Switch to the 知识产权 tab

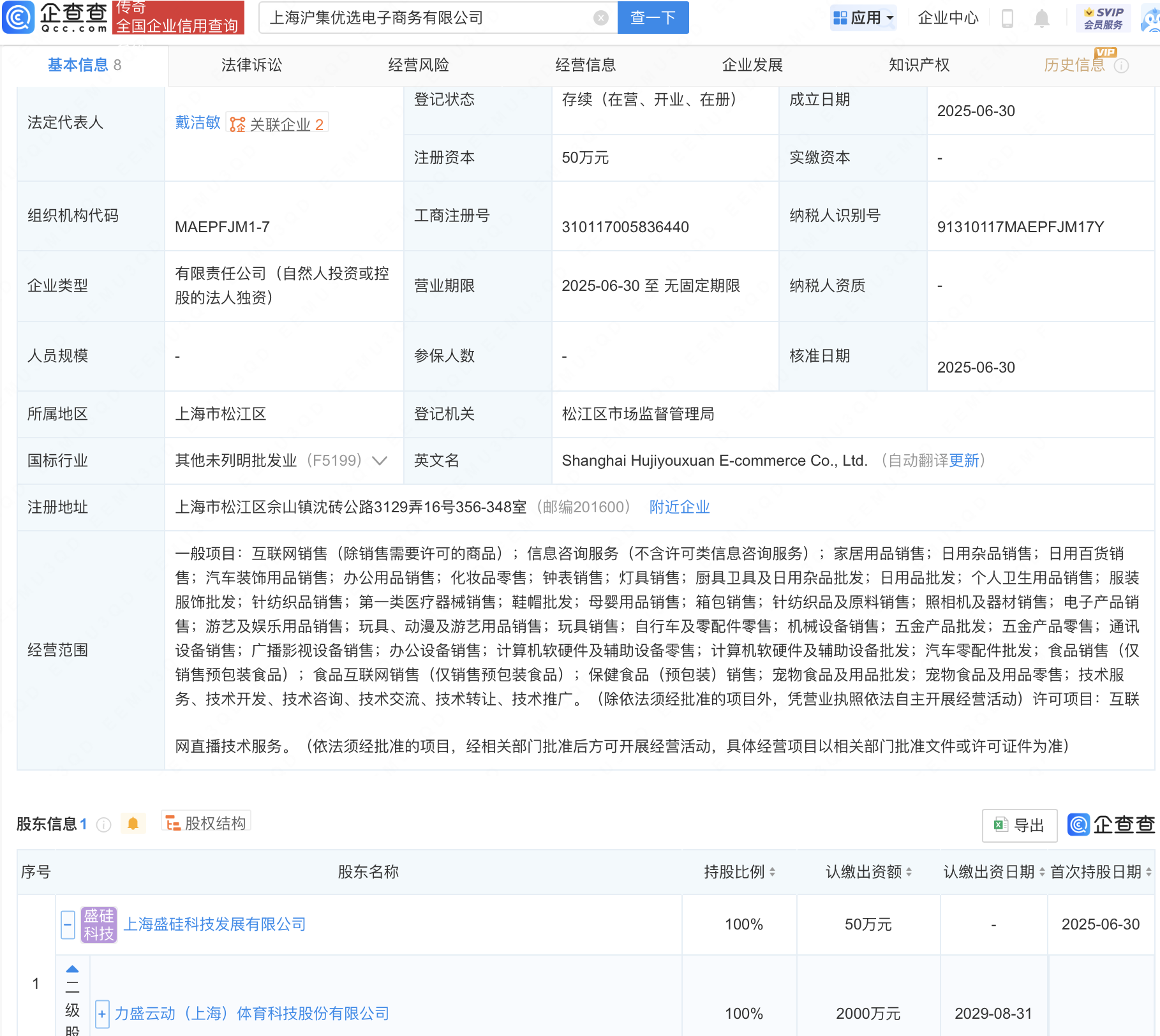click(x=919, y=65)
